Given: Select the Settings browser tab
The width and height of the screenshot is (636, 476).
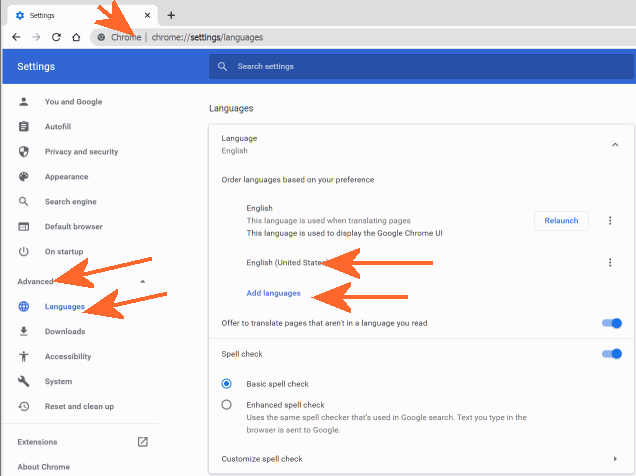Looking at the screenshot, I should [82, 15].
